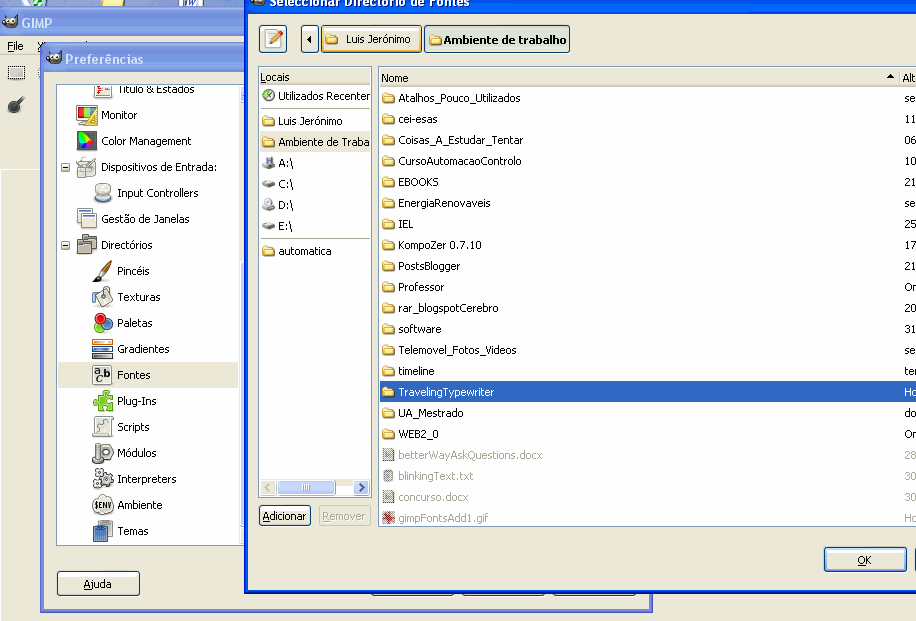This screenshot has height=621, width=916.
Task: Click the back arrow in path bar
Action: [310, 39]
